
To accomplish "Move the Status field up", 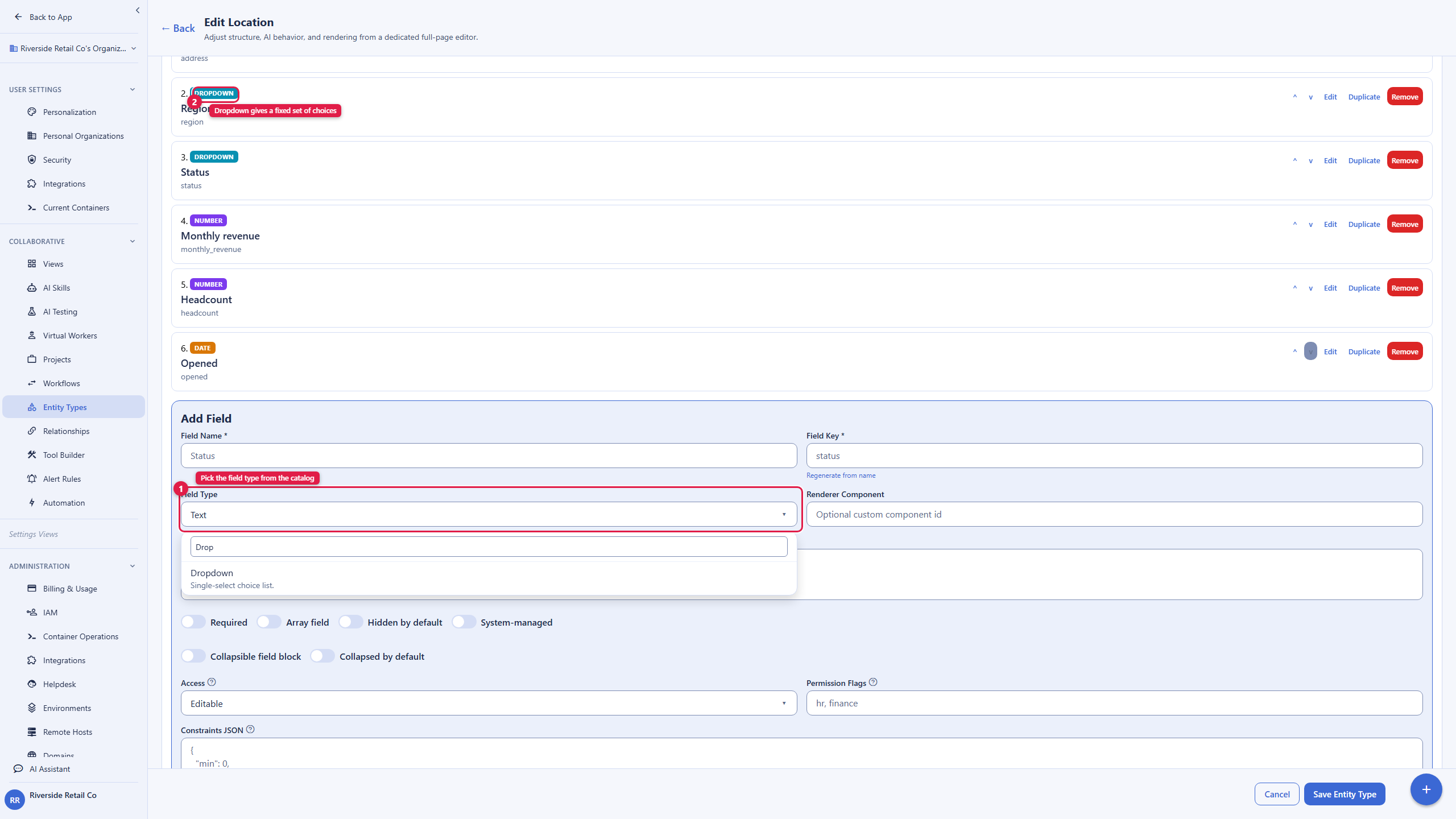I will coord(1295,160).
